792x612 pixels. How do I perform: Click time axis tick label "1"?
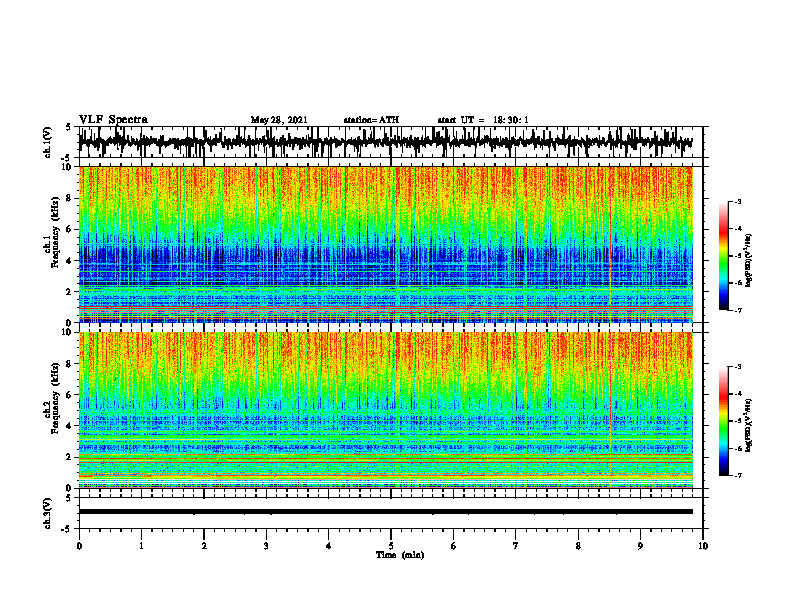tap(141, 546)
